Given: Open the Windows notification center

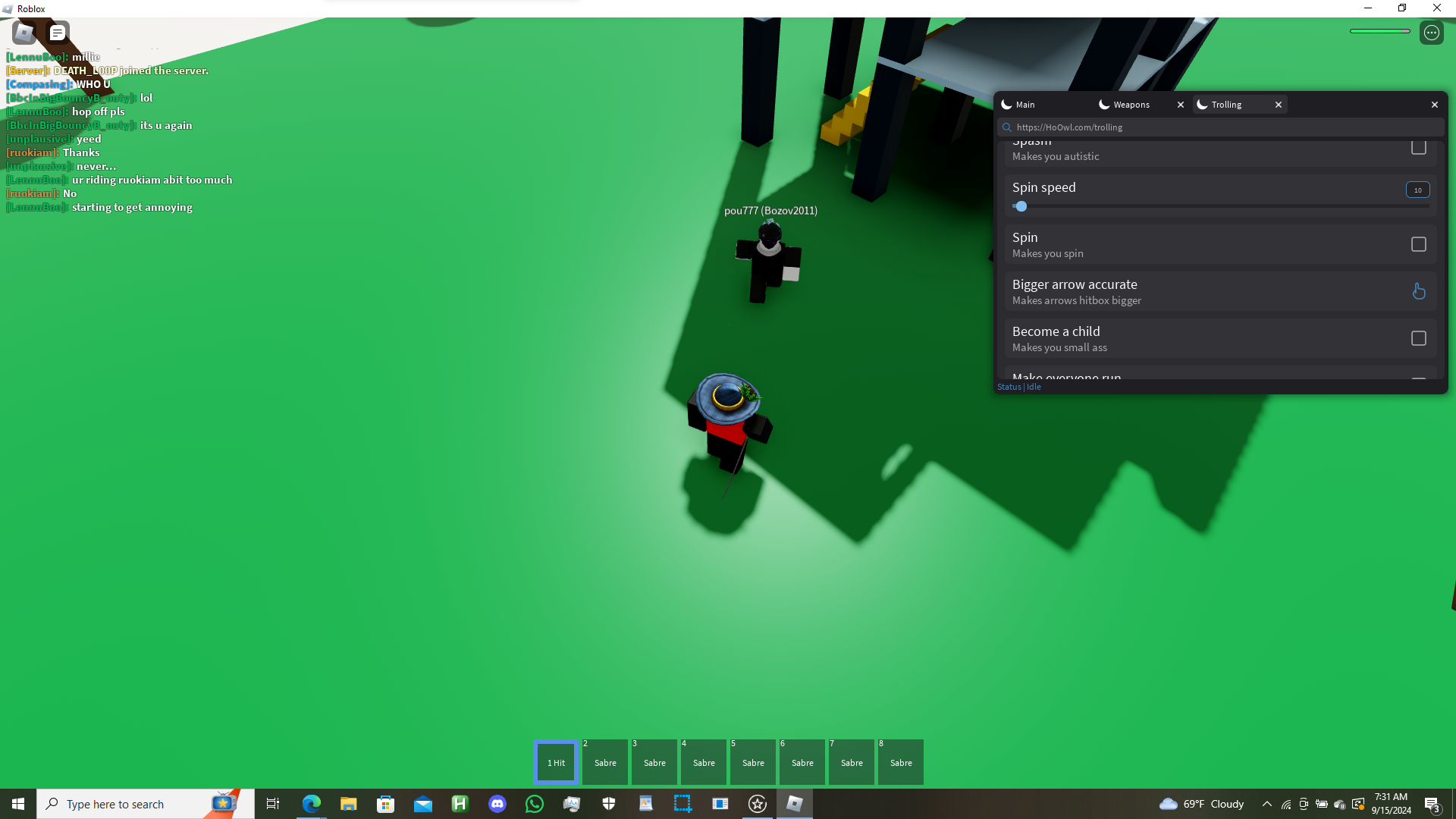Looking at the screenshot, I should 1432,804.
